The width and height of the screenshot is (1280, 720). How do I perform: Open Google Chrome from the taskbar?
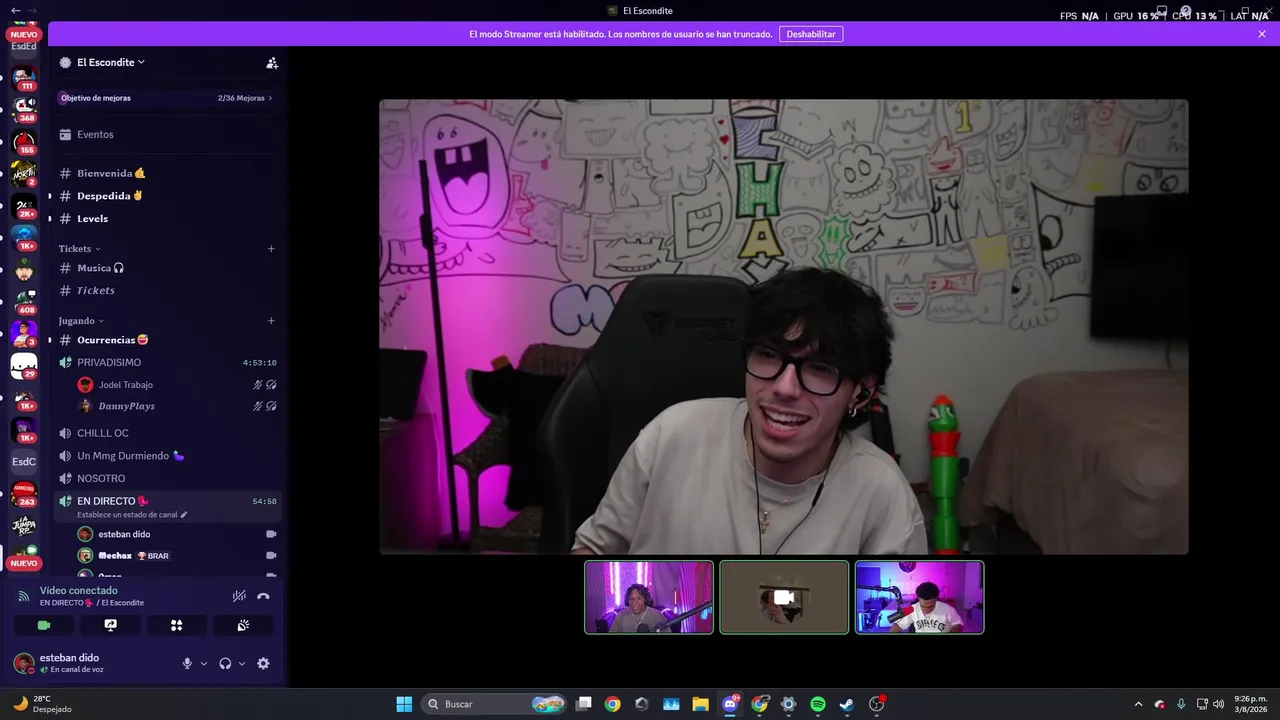tap(613, 704)
